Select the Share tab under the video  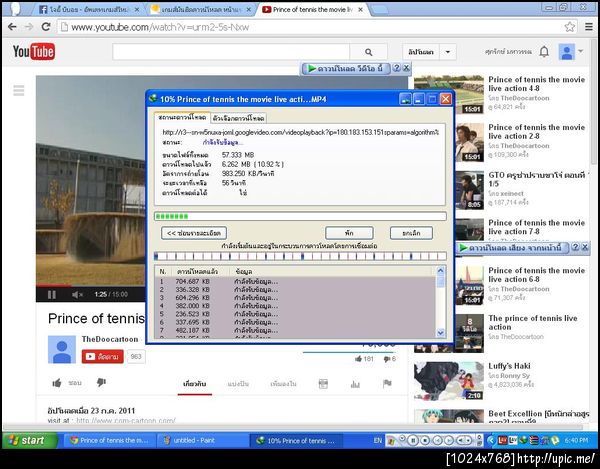[238, 384]
